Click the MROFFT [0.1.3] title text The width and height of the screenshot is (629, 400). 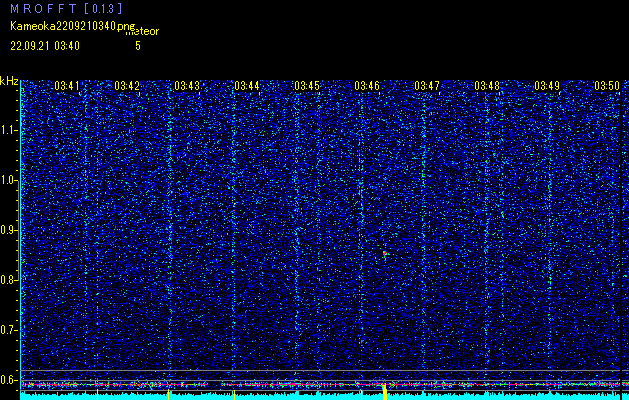[x=66, y=9]
